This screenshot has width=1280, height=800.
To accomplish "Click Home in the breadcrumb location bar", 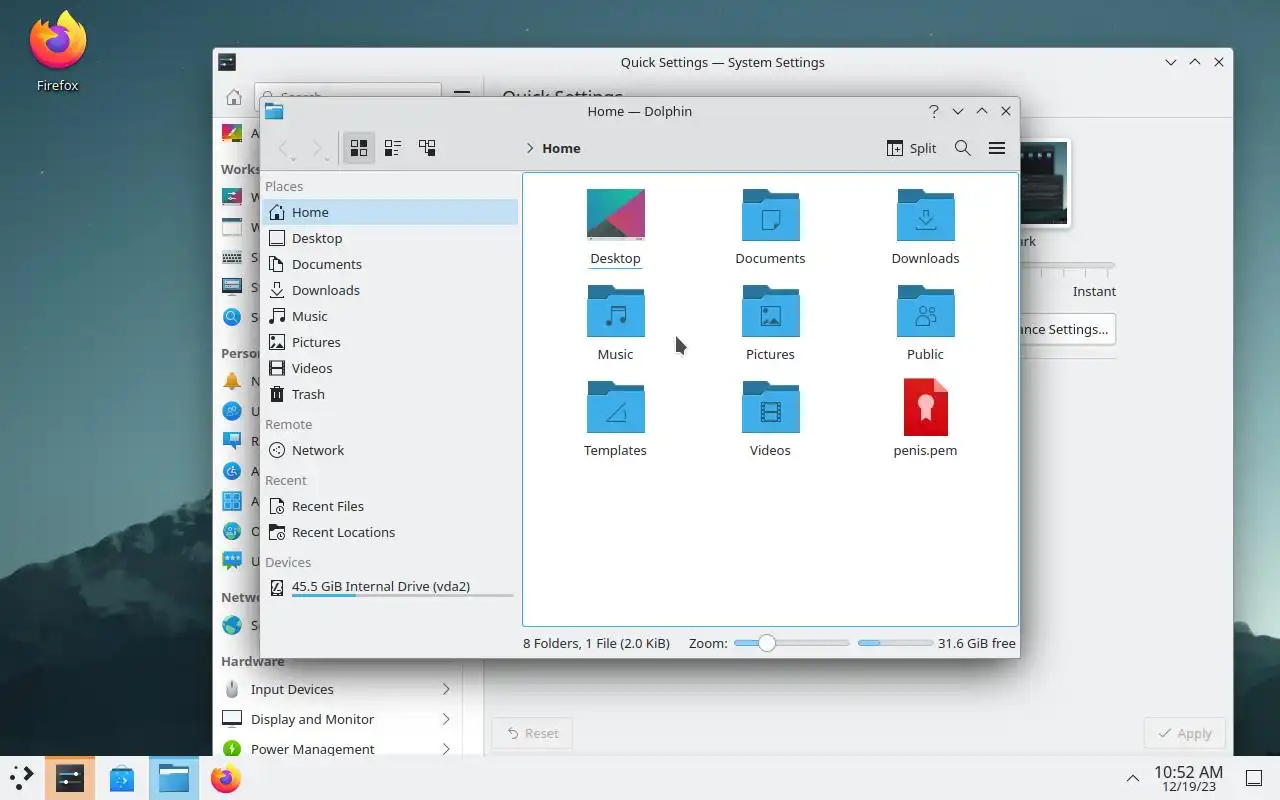I will pos(561,148).
